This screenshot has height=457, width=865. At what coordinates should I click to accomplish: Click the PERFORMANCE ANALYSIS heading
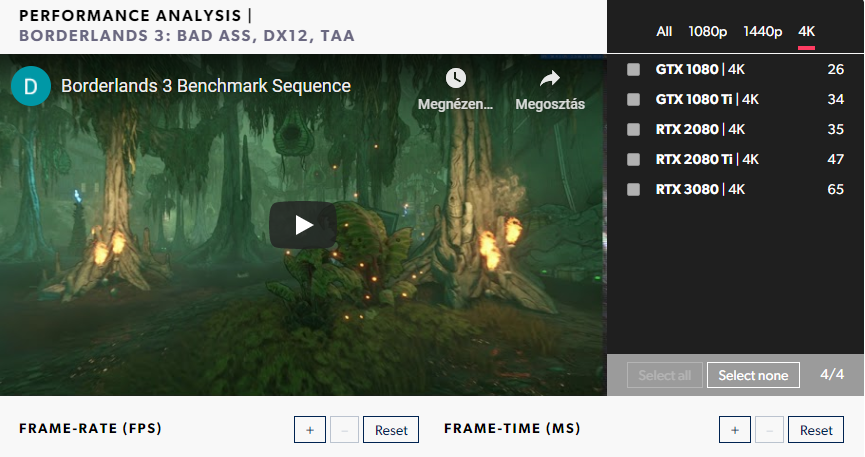130,15
